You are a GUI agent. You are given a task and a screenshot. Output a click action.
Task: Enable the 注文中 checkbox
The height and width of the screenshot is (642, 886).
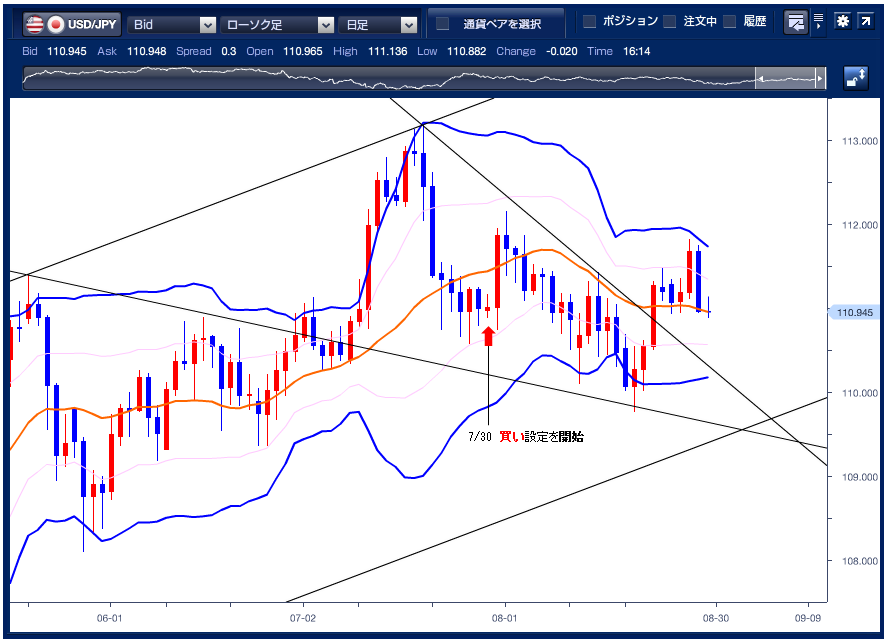coord(670,21)
